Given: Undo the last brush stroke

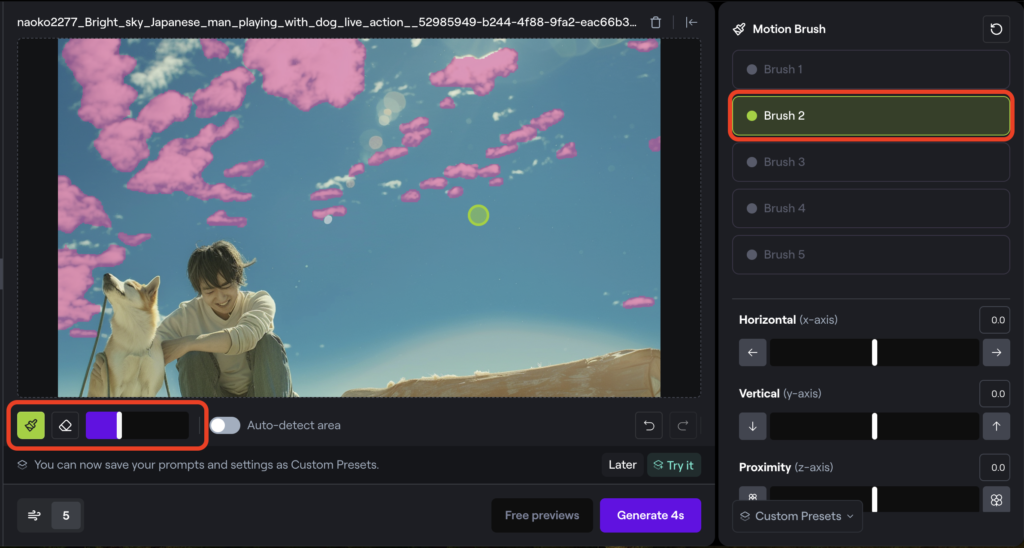Looking at the screenshot, I should pyautogui.click(x=649, y=425).
